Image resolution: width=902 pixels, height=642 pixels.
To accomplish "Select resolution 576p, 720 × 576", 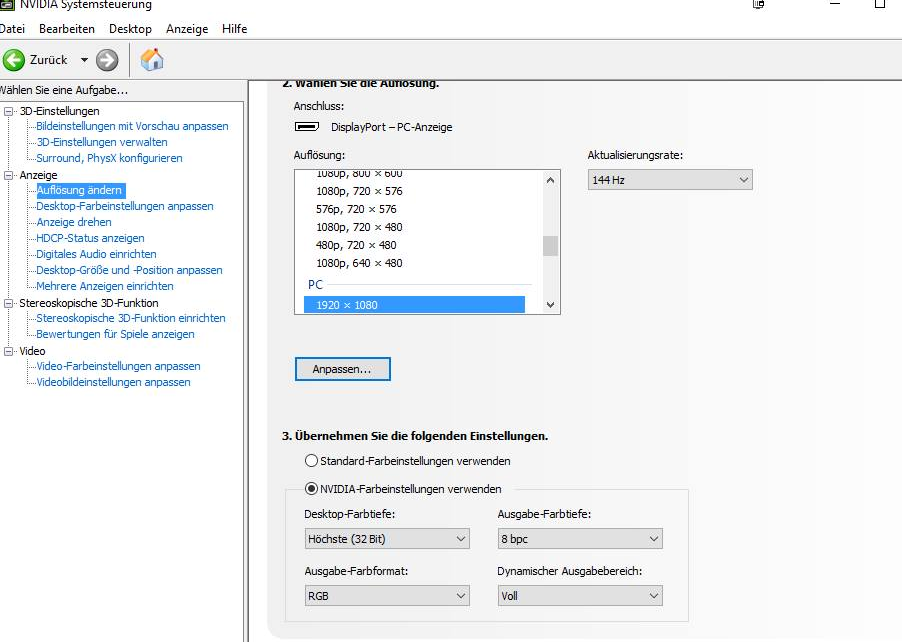I will point(356,209).
